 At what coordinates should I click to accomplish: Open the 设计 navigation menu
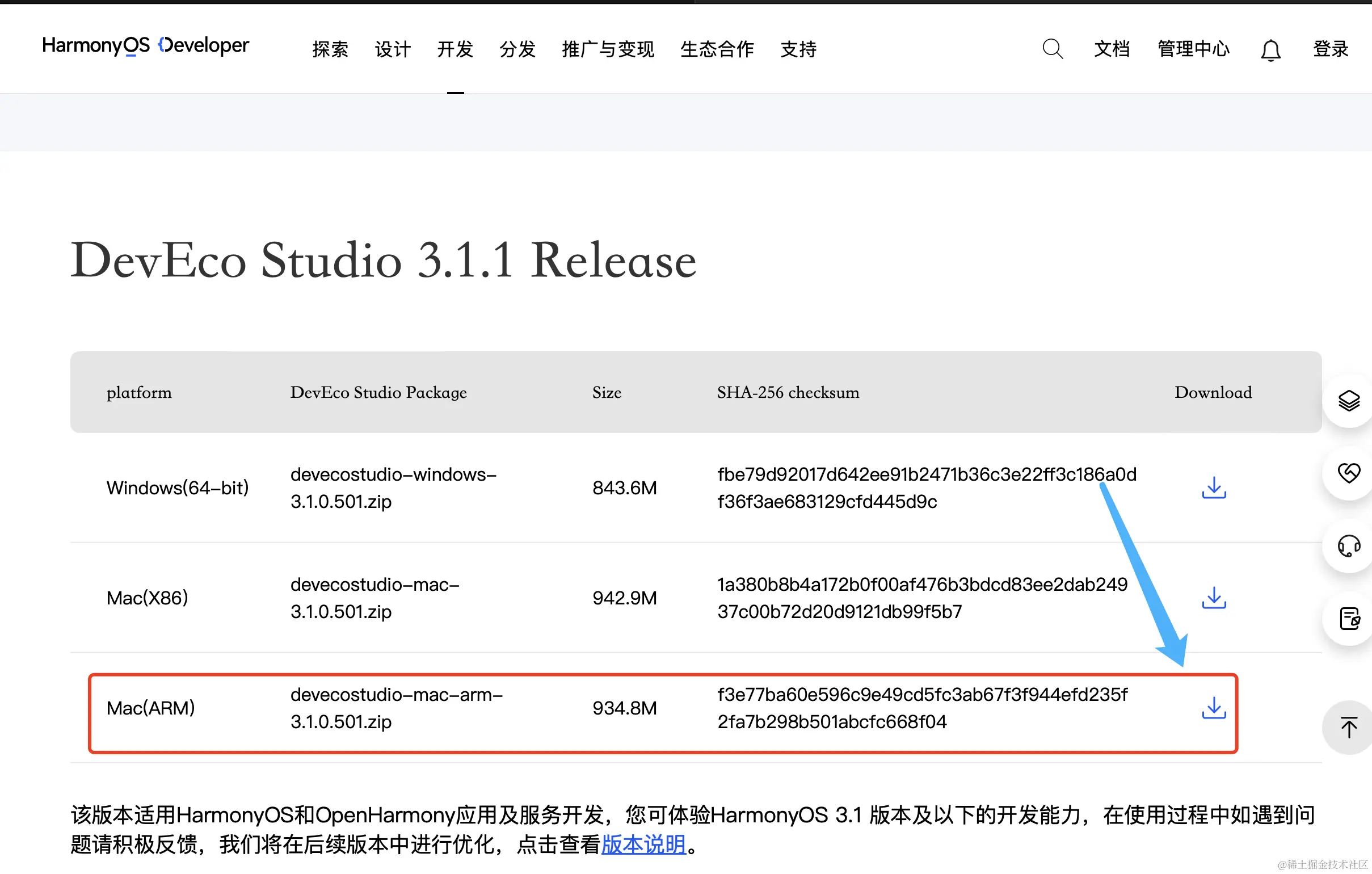pos(393,49)
